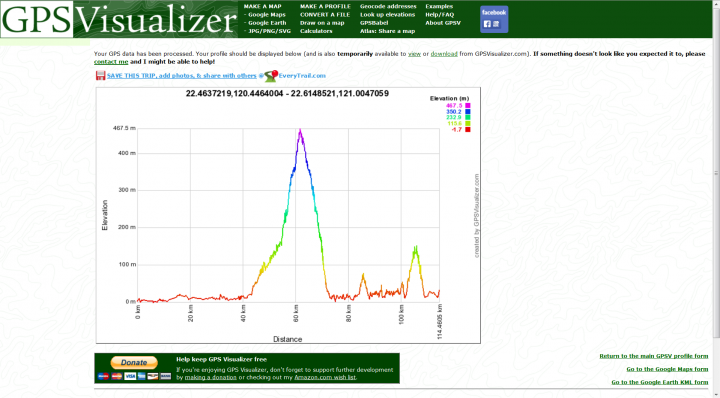The width and height of the screenshot is (720, 398).
Task: Open Atlas: Share a map link
Action: [388, 31]
